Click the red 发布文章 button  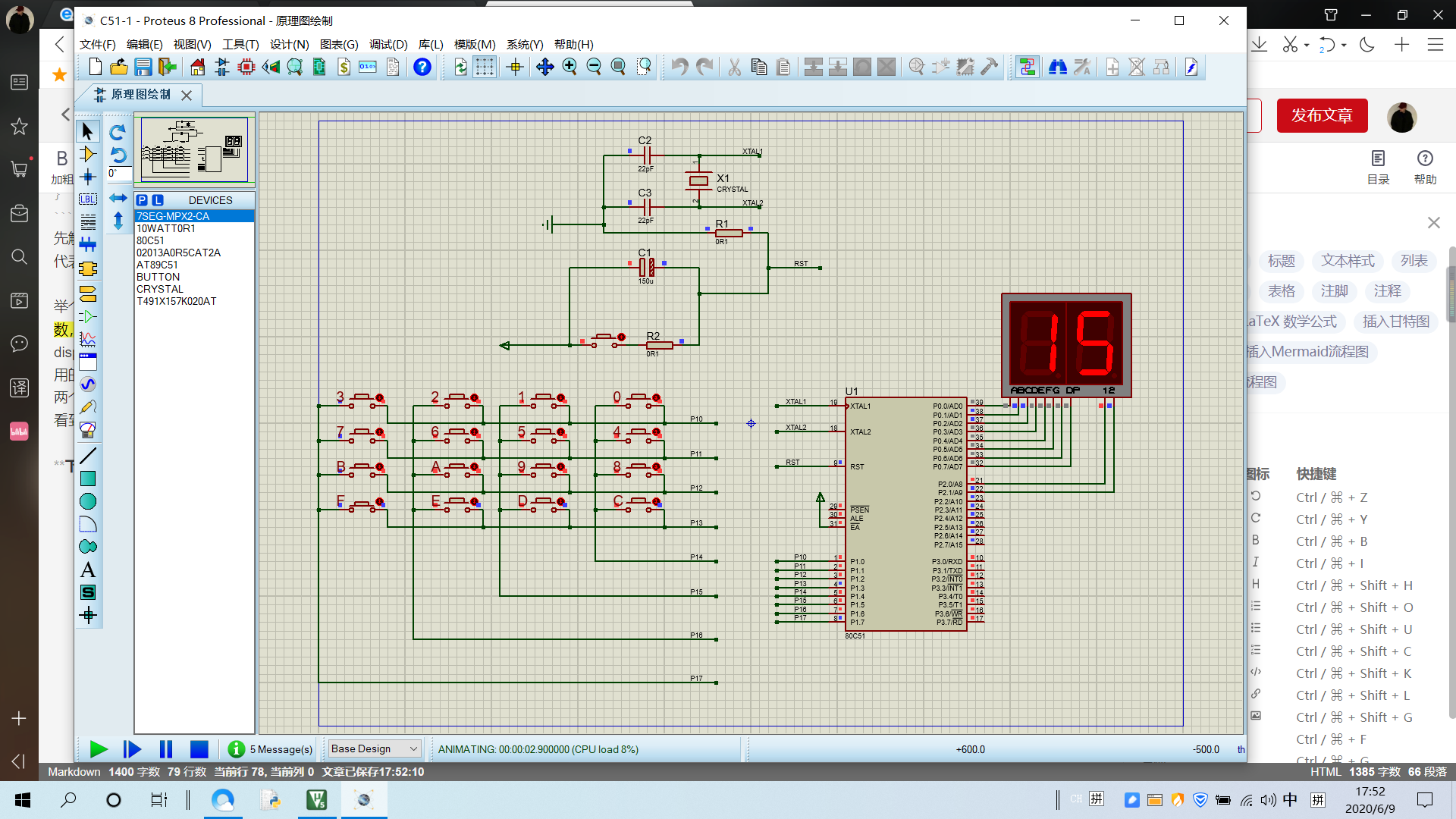point(1322,116)
